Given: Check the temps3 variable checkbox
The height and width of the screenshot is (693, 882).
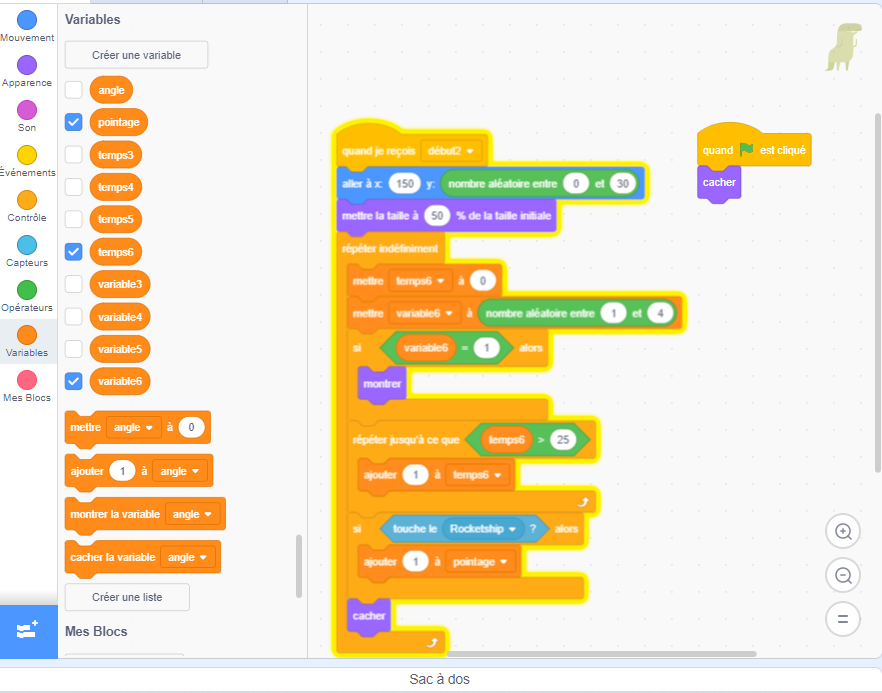Looking at the screenshot, I should 74,155.
